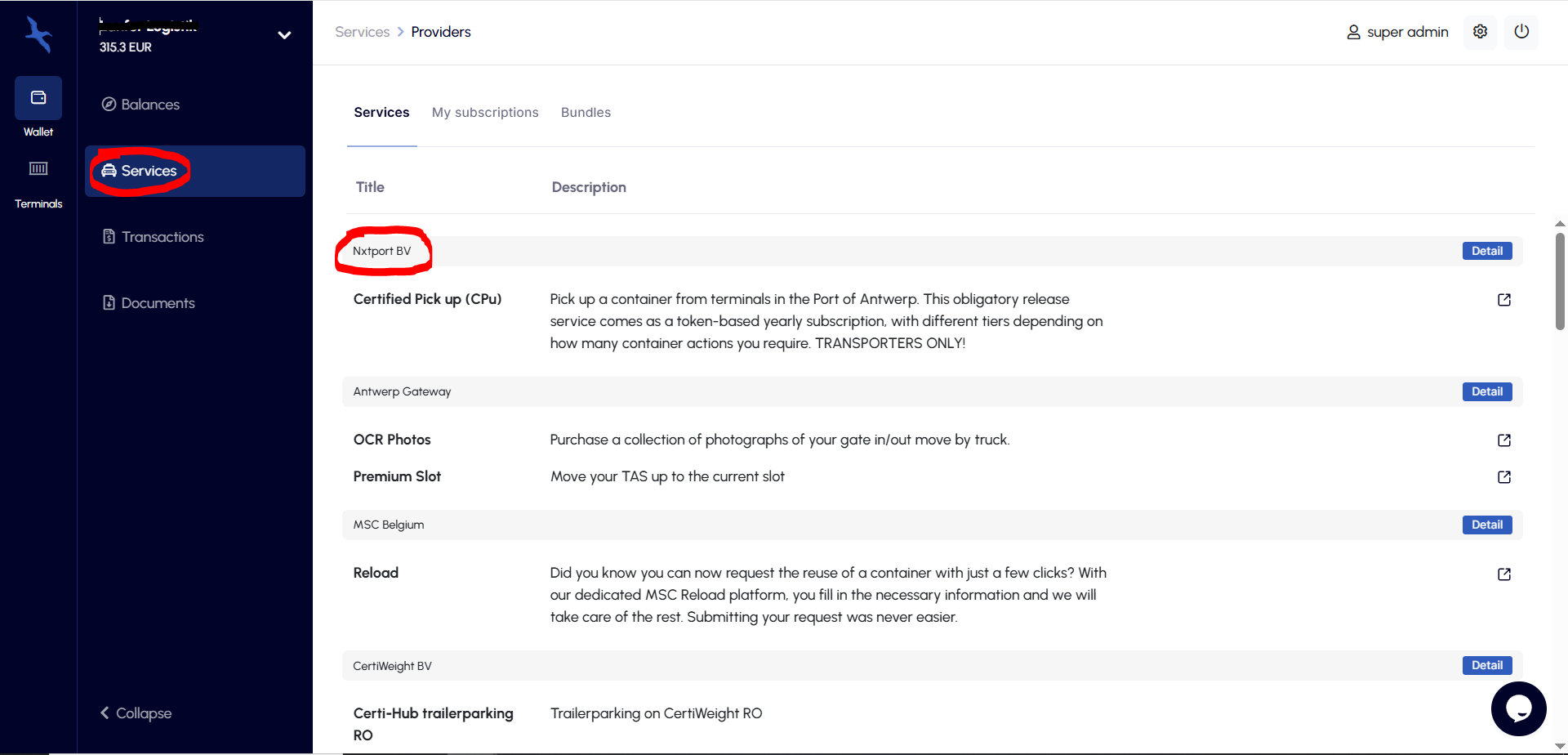Open the super admin user profile
The height and width of the screenshot is (755, 1568).
(x=1397, y=32)
